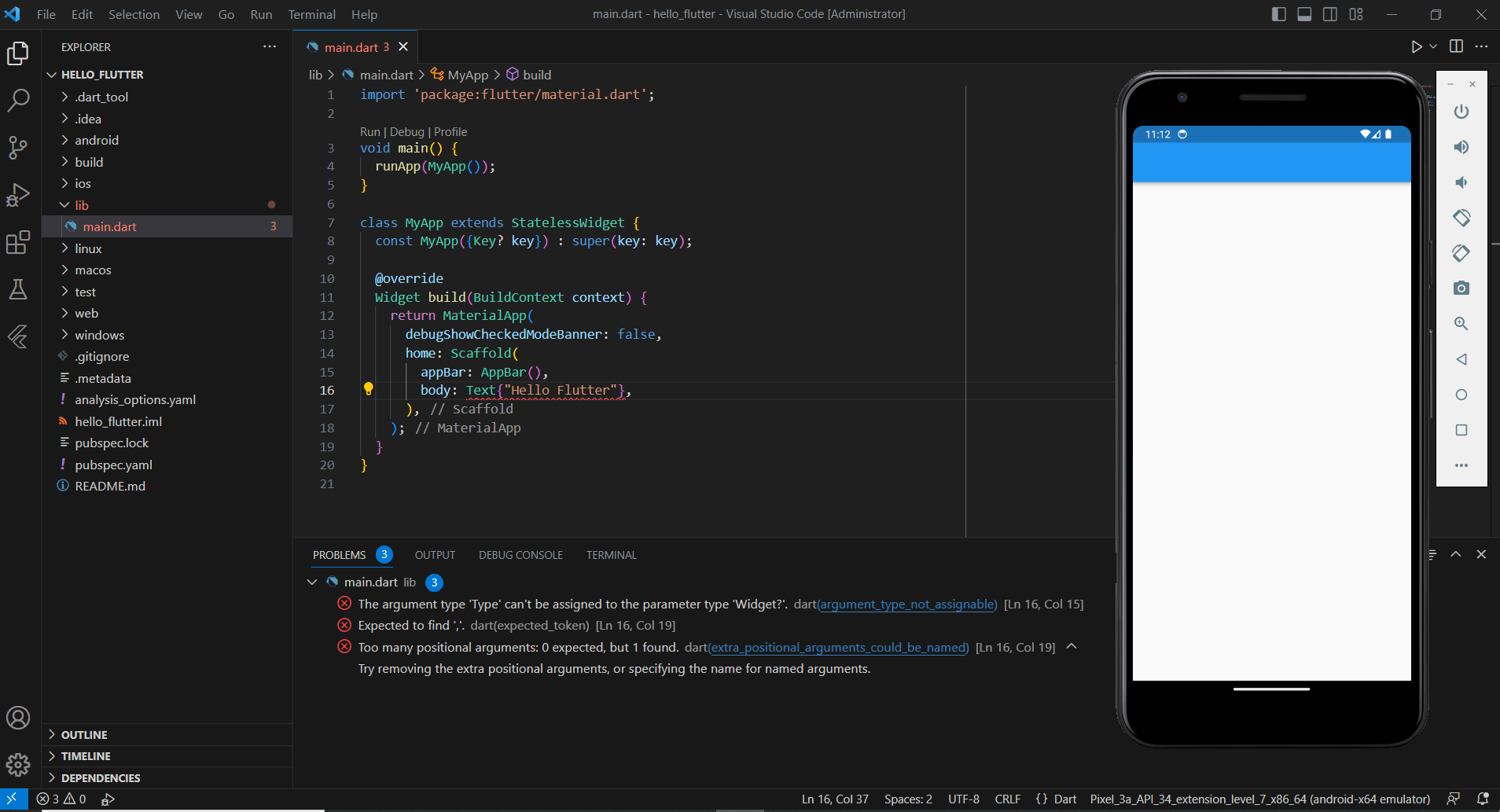Viewport: 1500px width, 812px height.
Task: Rotate the emulator right
Action: tap(1461, 253)
